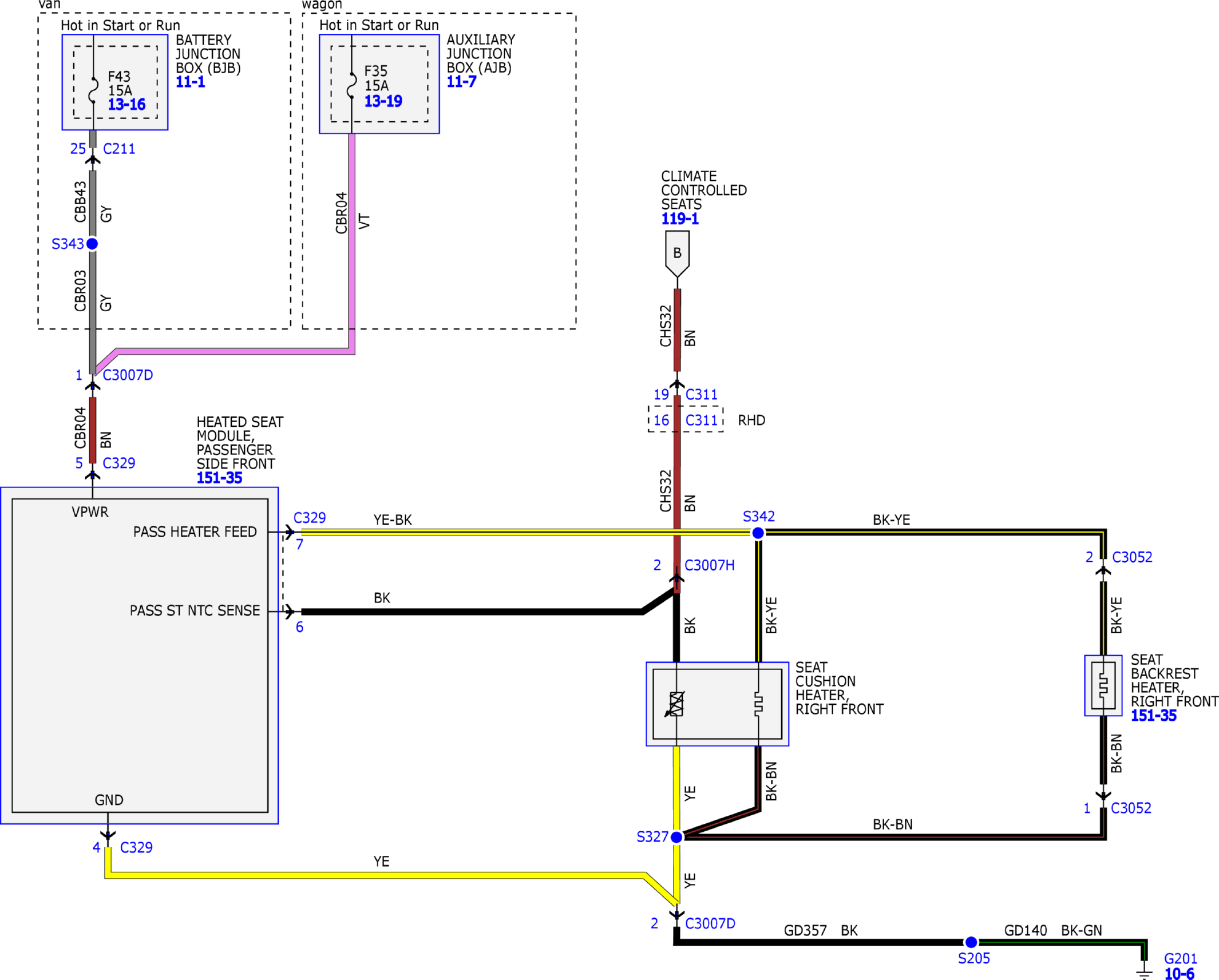Click the GND terminal label
Screen dimensions: 1219x980
coord(109,800)
